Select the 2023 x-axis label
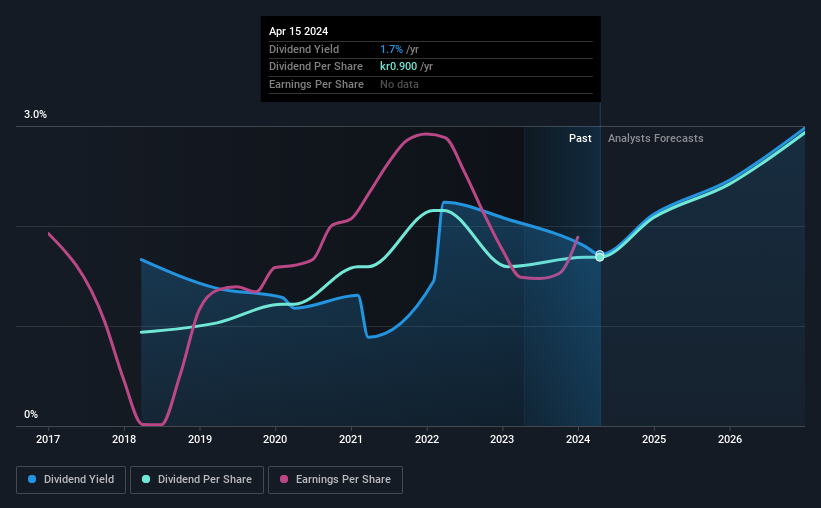 pyautogui.click(x=502, y=439)
